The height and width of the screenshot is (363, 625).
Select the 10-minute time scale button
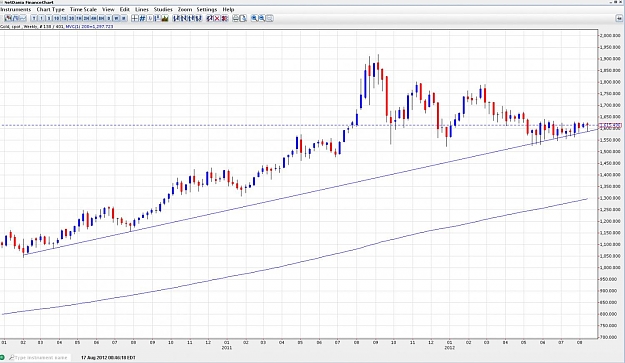56,18
